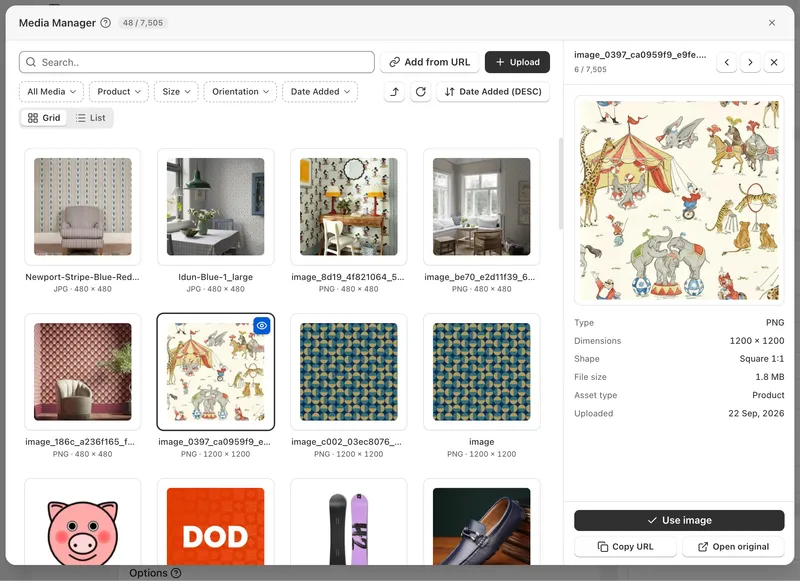
Task: Open the All Media filter dropdown
Action: [51, 92]
